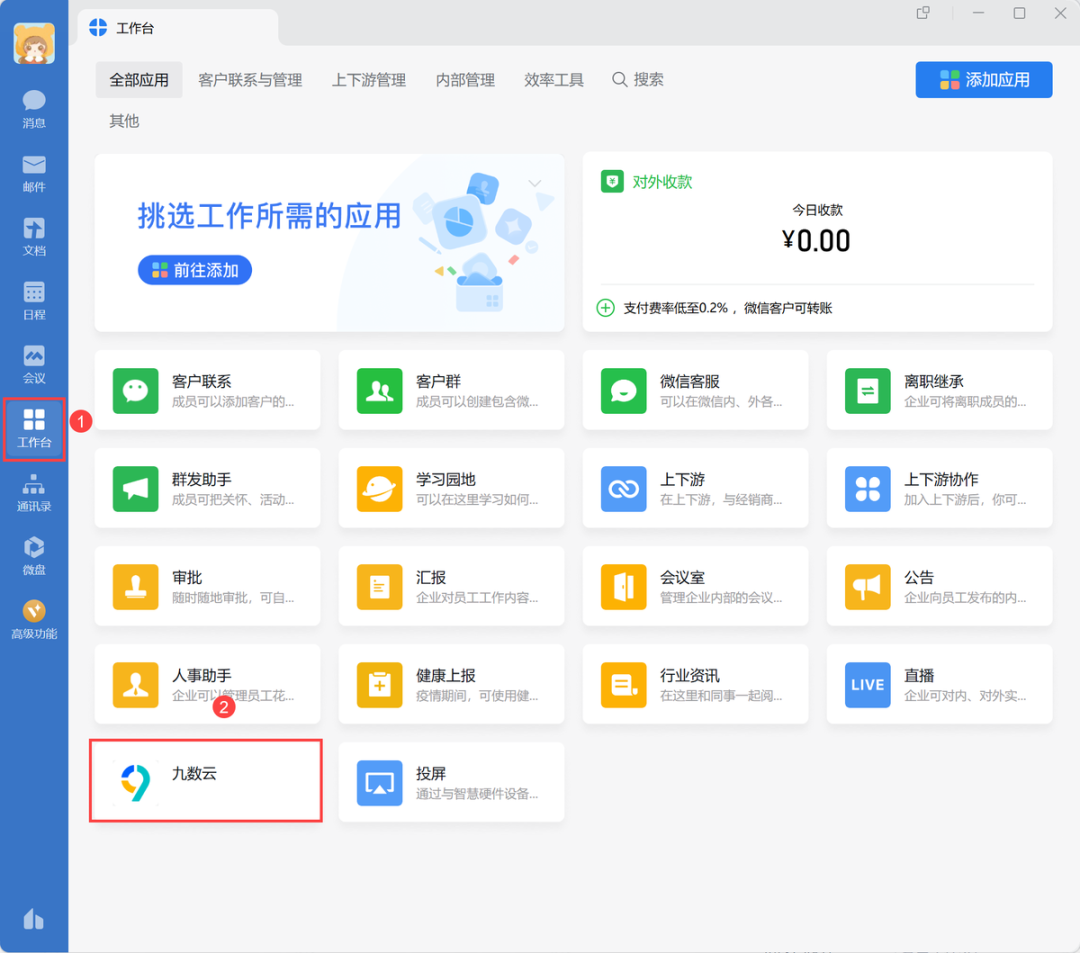Open the 通讯录 contacts sidebar icon

[x=34, y=492]
